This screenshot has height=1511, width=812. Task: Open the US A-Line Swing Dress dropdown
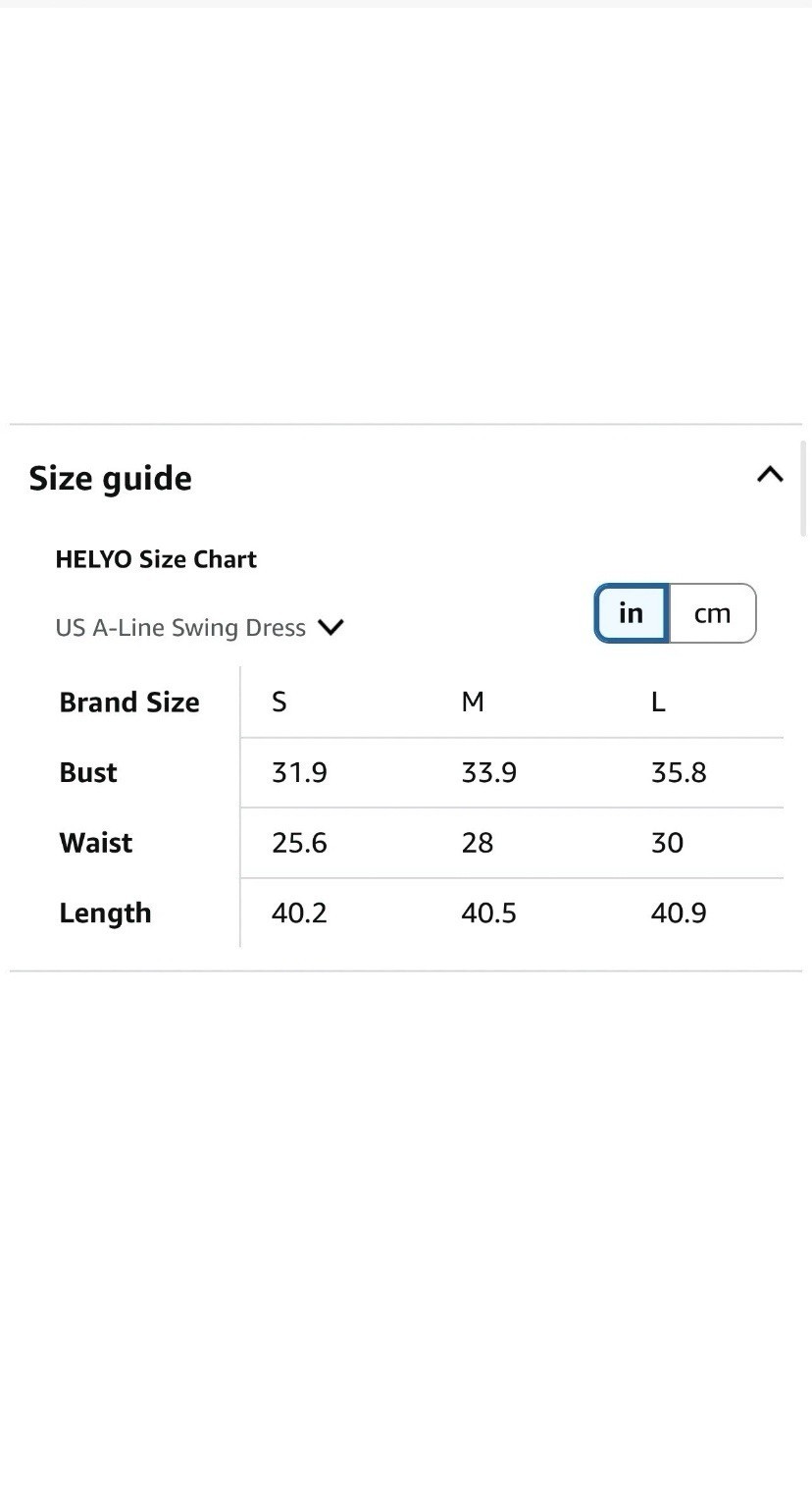point(199,628)
